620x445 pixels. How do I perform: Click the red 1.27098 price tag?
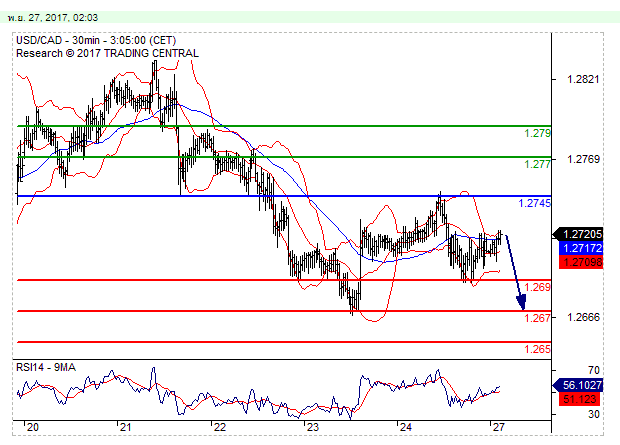(x=581, y=262)
